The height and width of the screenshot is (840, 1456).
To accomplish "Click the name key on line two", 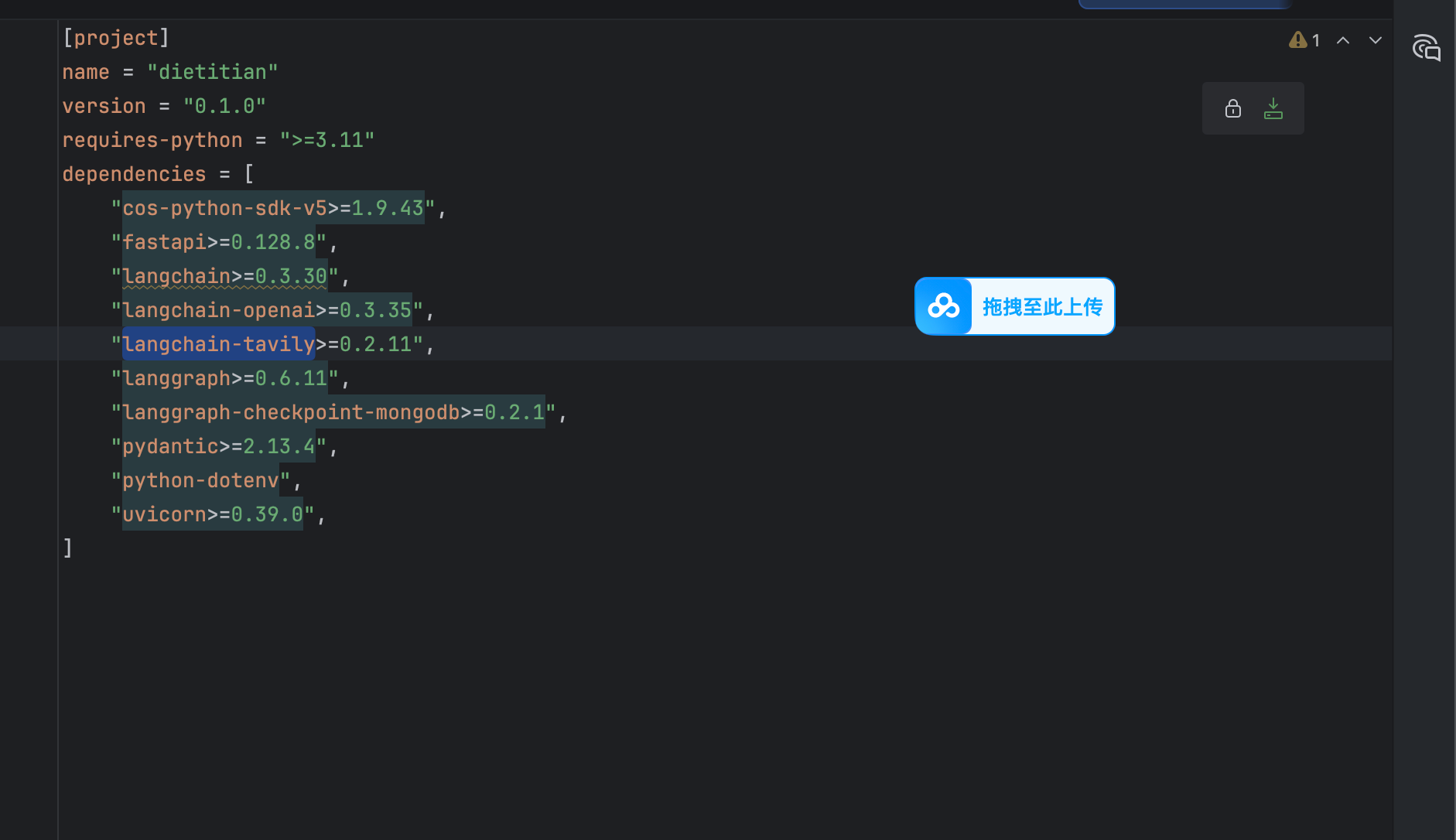I will 86,72.
